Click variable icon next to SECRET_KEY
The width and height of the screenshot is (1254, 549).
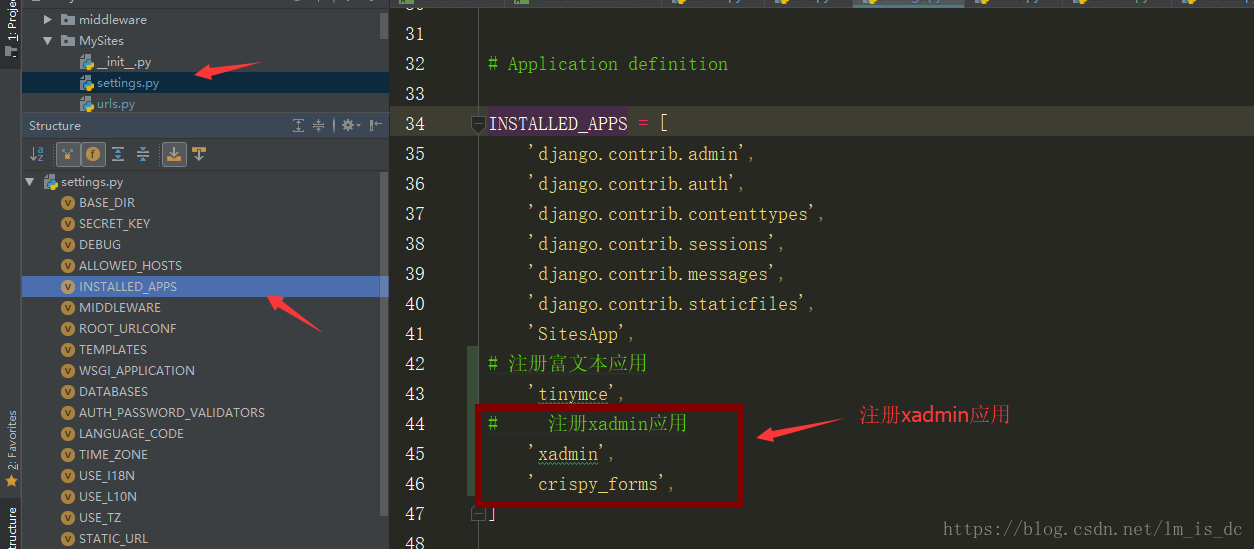[68, 224]
